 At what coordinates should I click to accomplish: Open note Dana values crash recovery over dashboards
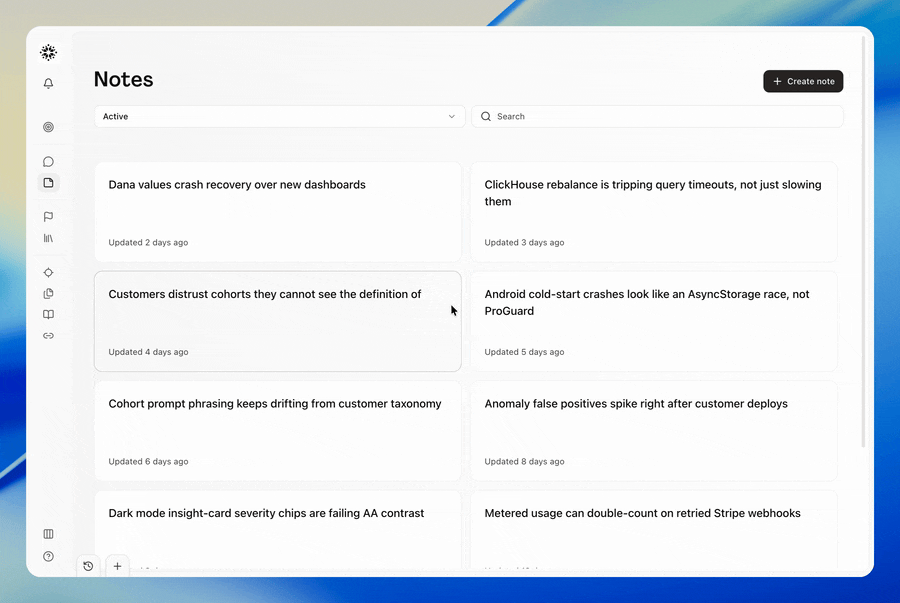[x=278, y=212]
